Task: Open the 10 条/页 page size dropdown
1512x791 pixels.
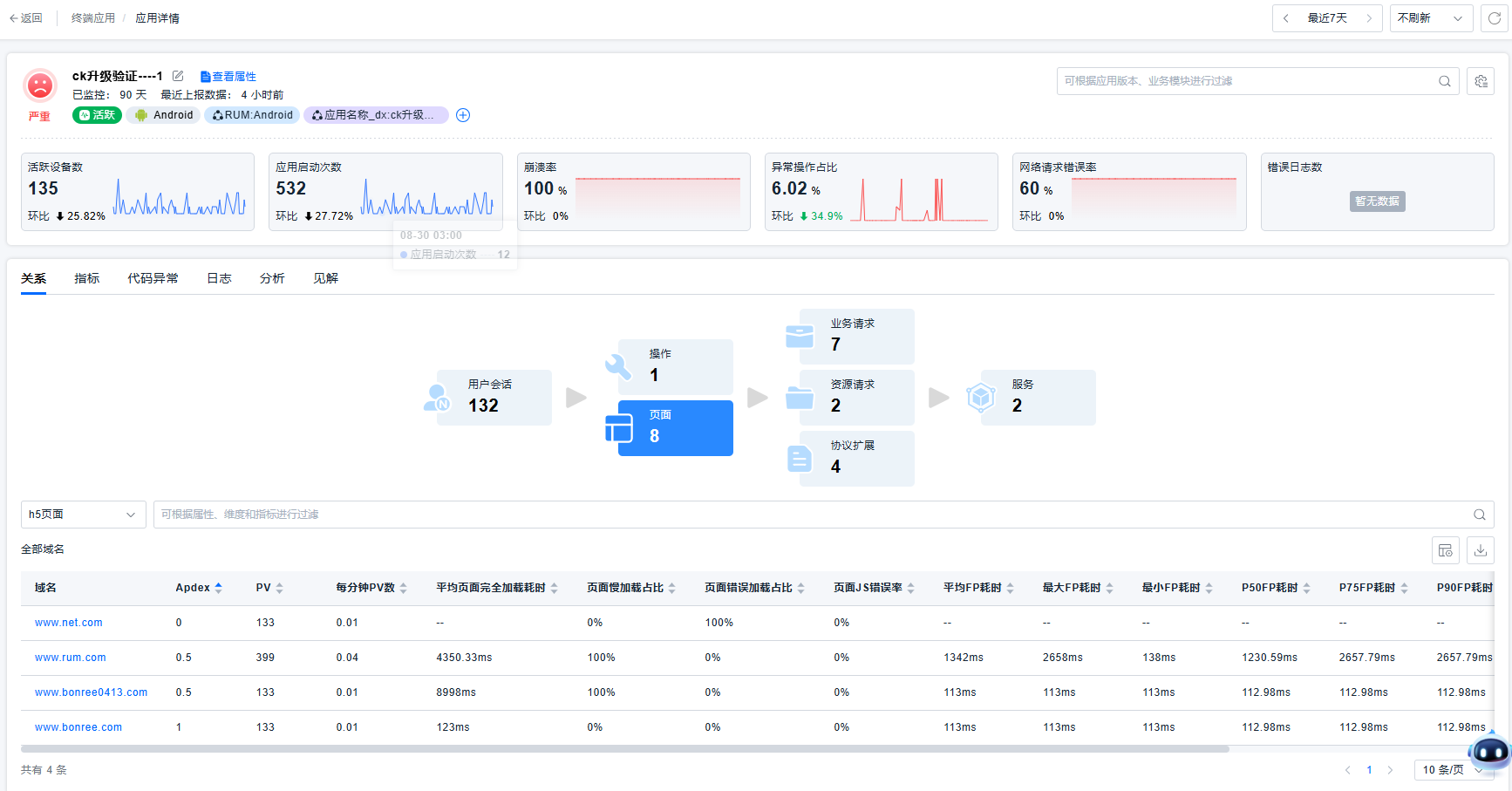Action: (1452, 770)
